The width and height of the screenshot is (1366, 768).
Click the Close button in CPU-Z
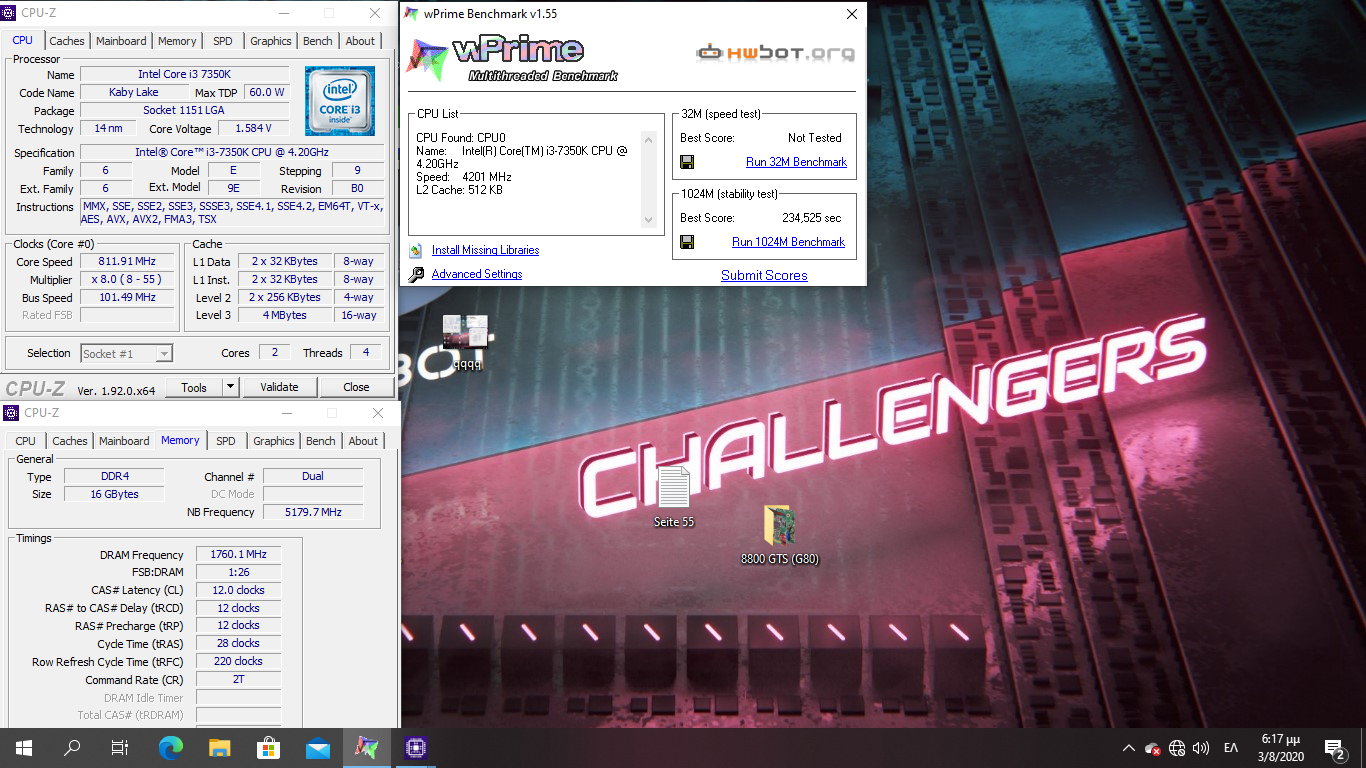click(356, 387)
